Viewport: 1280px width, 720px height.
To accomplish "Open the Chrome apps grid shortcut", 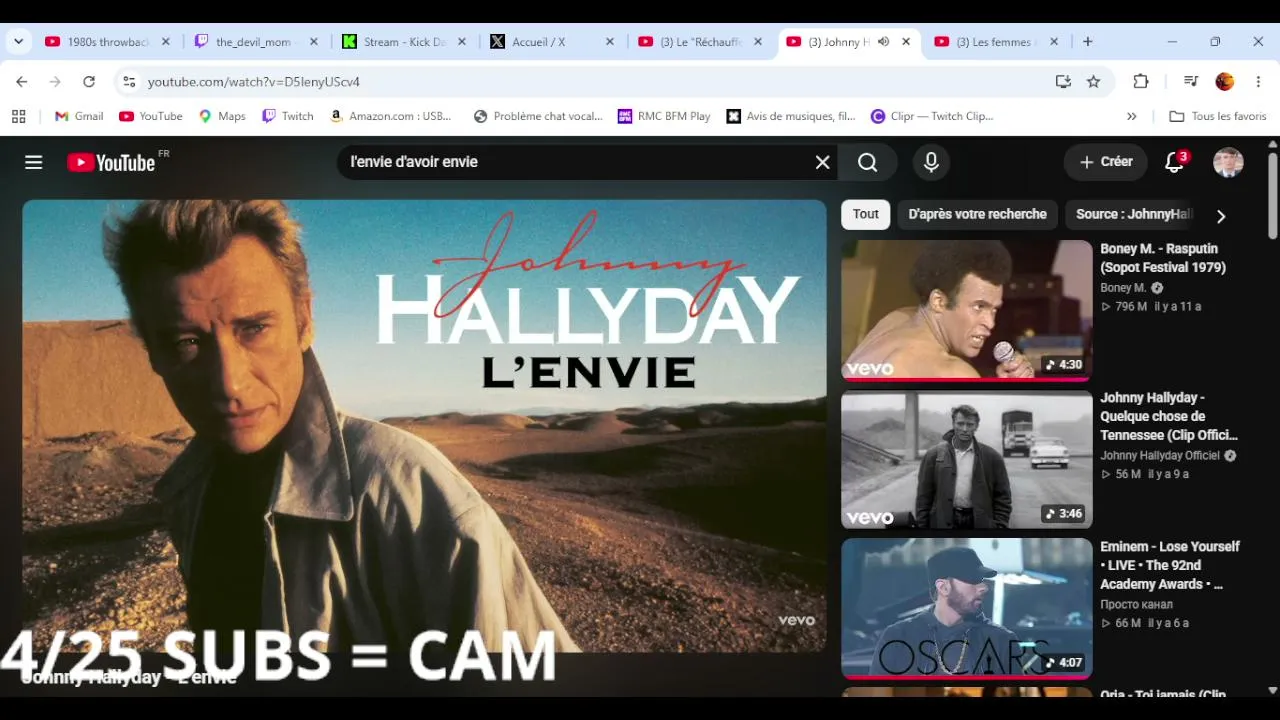I will [x=18, y=116].
